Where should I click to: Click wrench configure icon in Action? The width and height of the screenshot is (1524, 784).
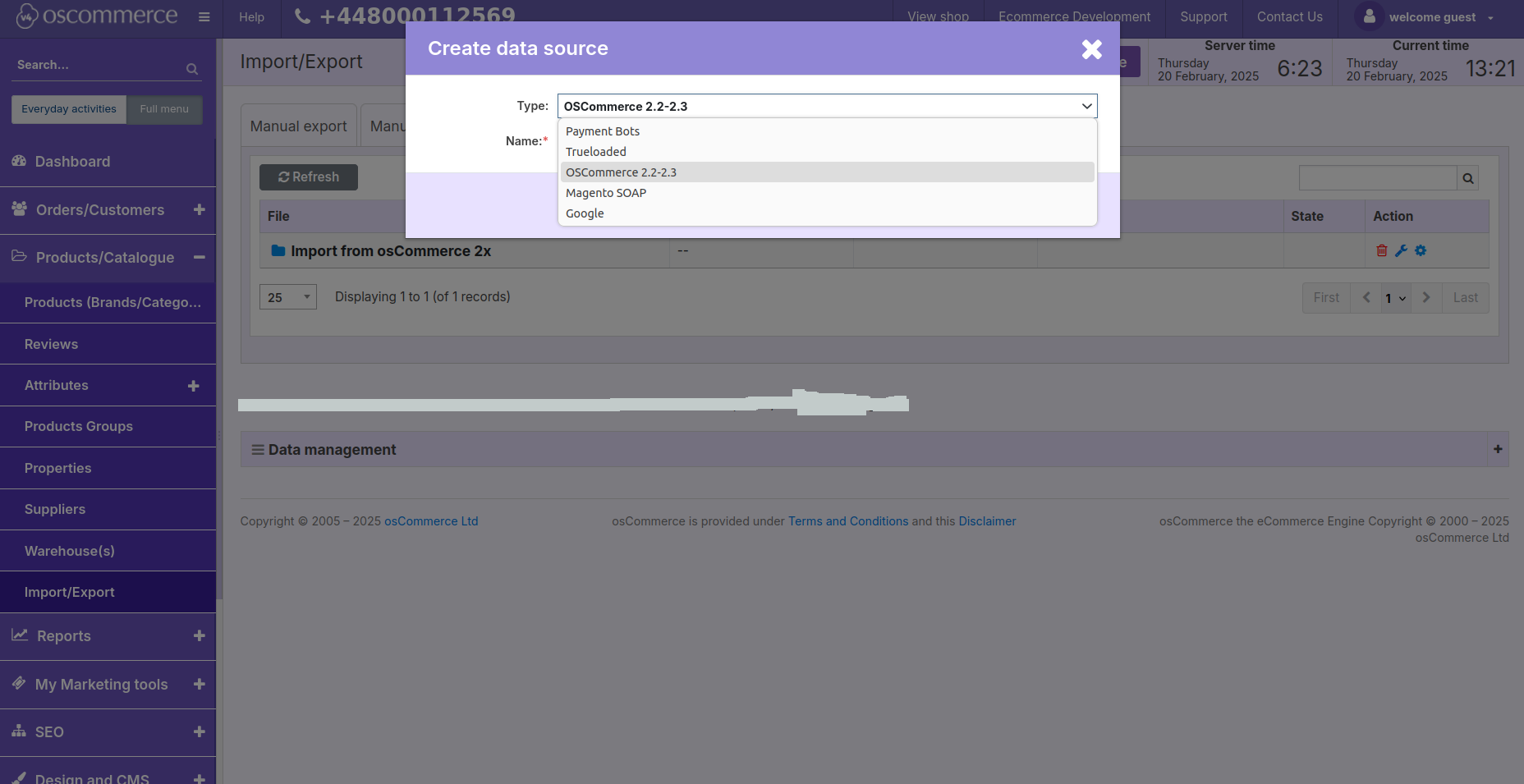tap(1401, 250)
